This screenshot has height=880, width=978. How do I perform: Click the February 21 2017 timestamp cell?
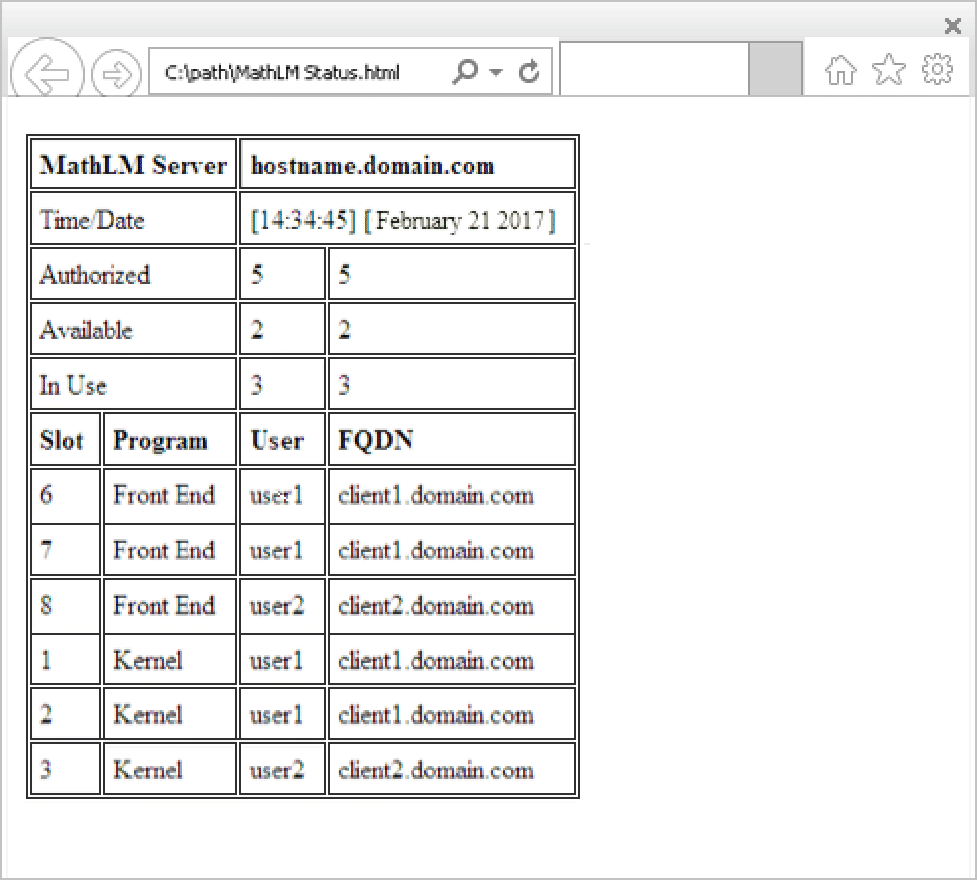tap(407, 221)
